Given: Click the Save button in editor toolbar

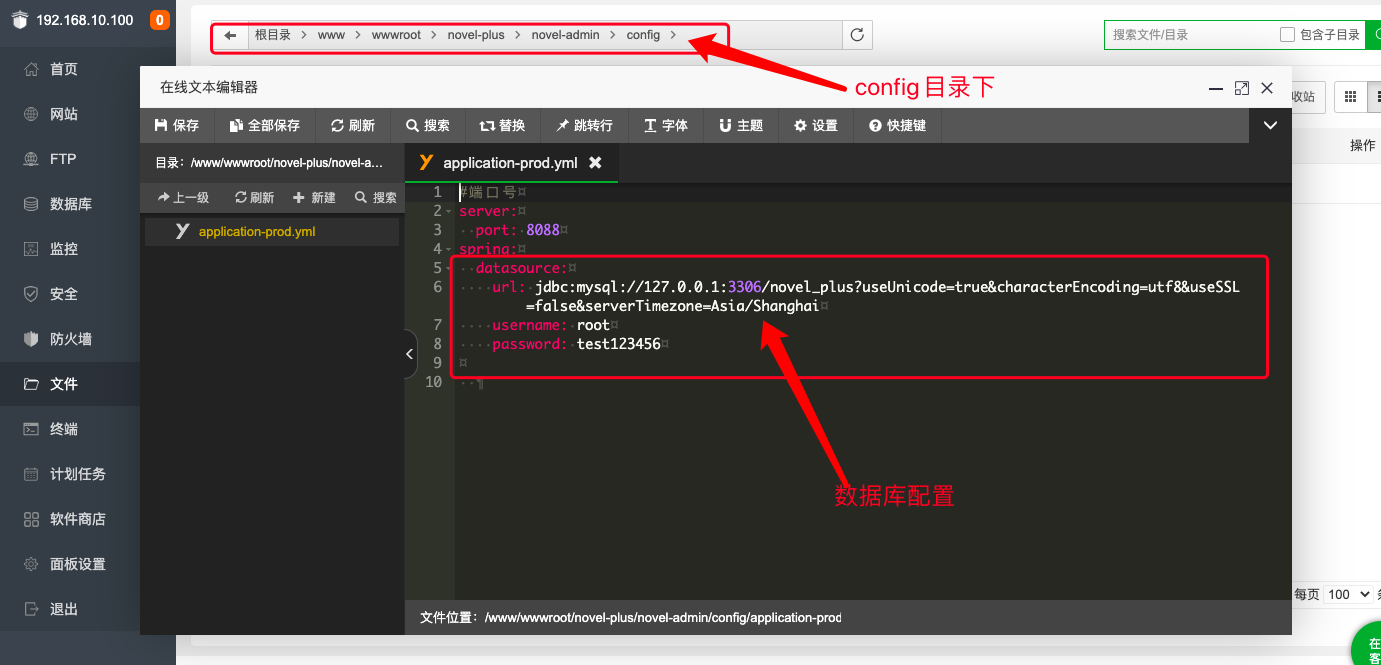Looking at the screenshot, I should coord(177,125).
